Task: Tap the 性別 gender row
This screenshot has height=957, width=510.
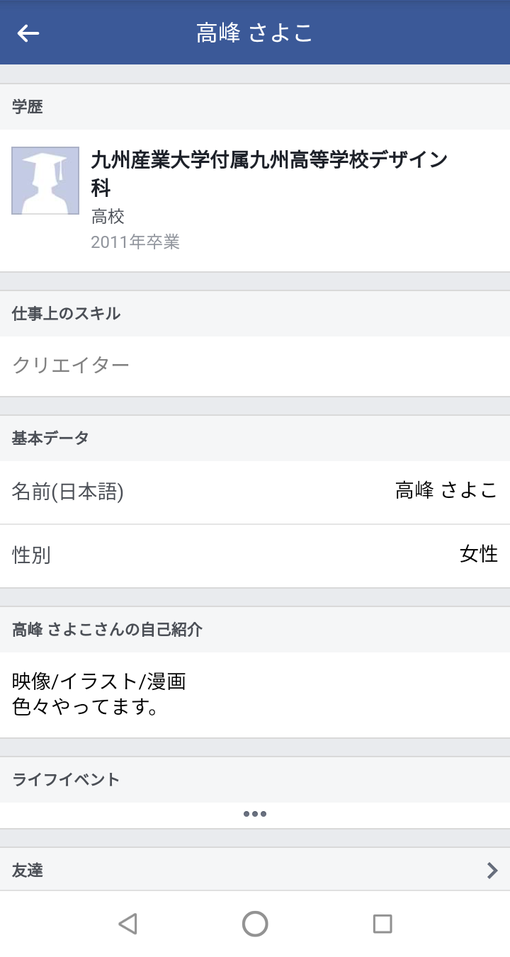Action: (255, 555)
